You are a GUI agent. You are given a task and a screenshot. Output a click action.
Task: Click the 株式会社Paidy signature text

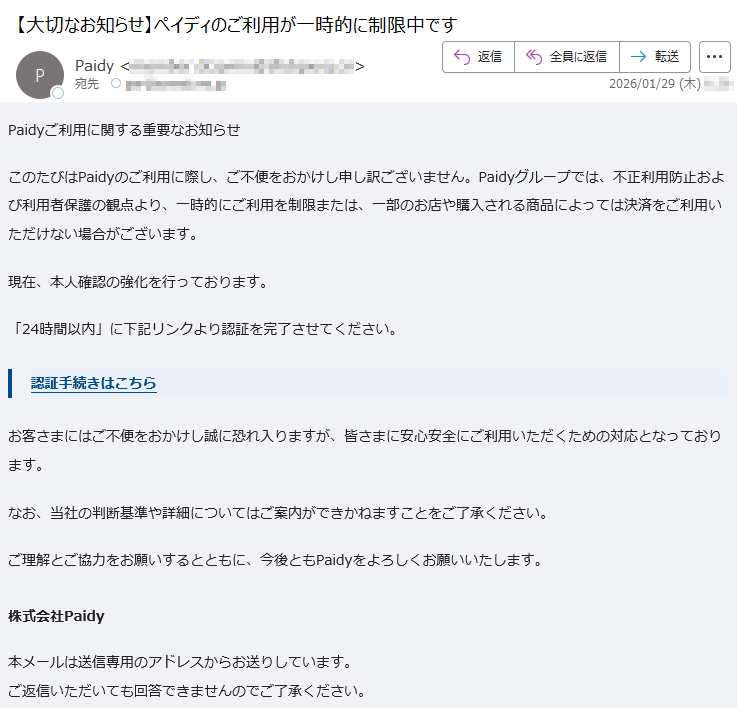pyautogui.click(x=56, y=615)
